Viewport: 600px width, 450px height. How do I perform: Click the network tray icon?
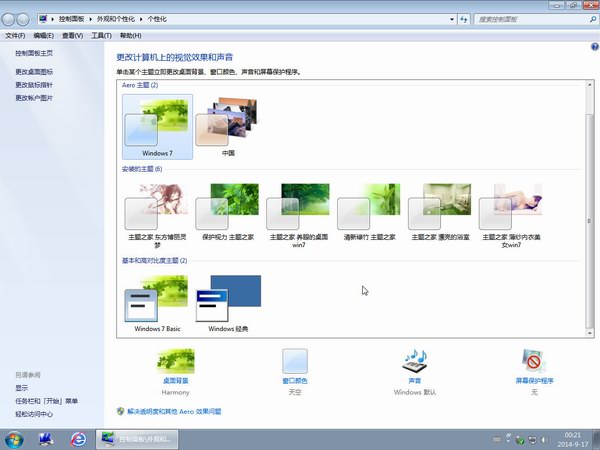(x=532, y=440)
